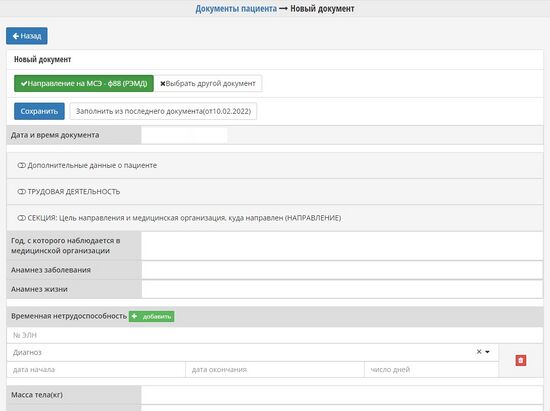The width and height of the screenshot is (550, 411).
Task: Click the Дата и время документа field
Action: click(185, 135)
